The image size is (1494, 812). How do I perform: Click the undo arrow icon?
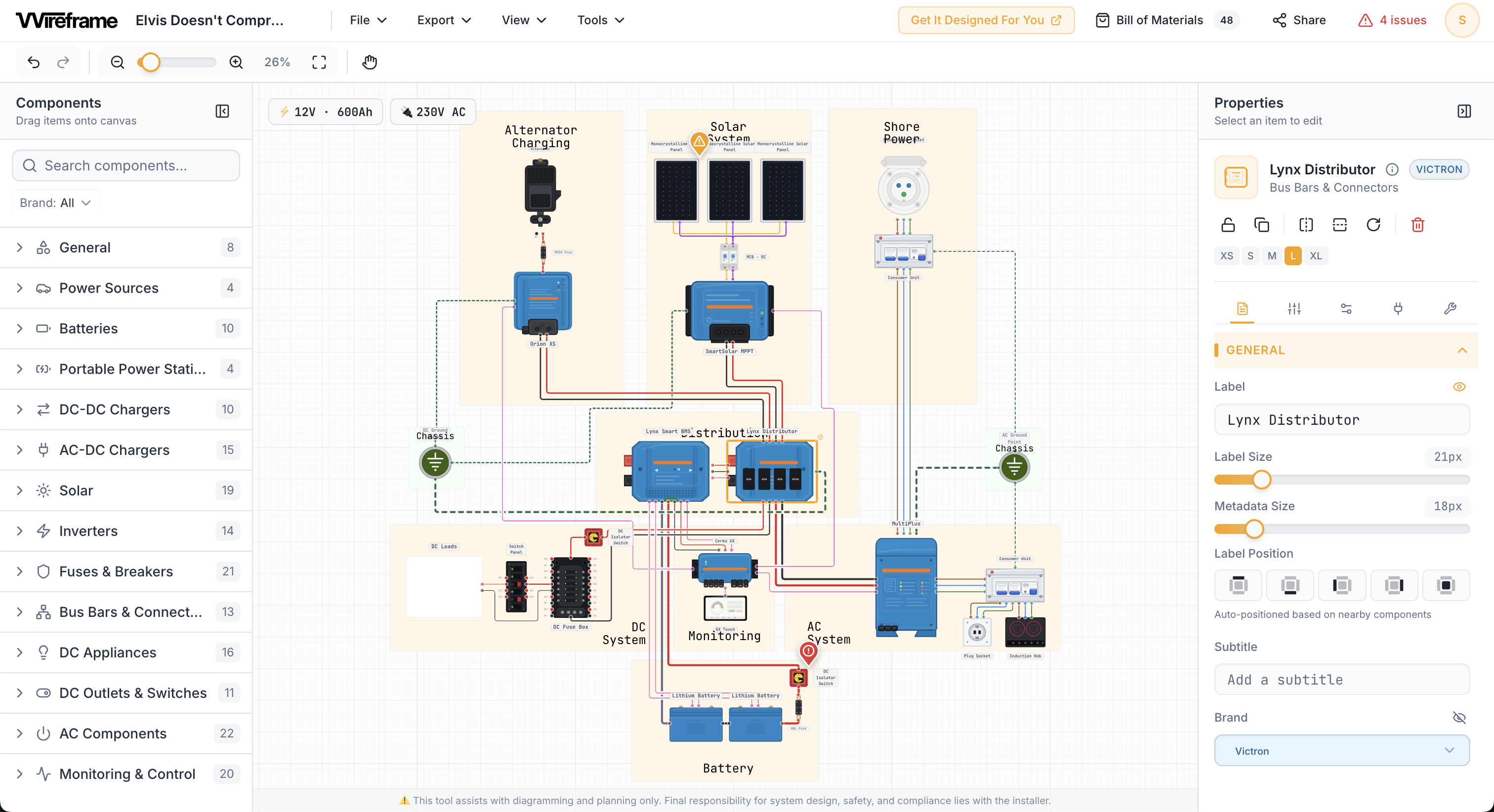[33, 62]
